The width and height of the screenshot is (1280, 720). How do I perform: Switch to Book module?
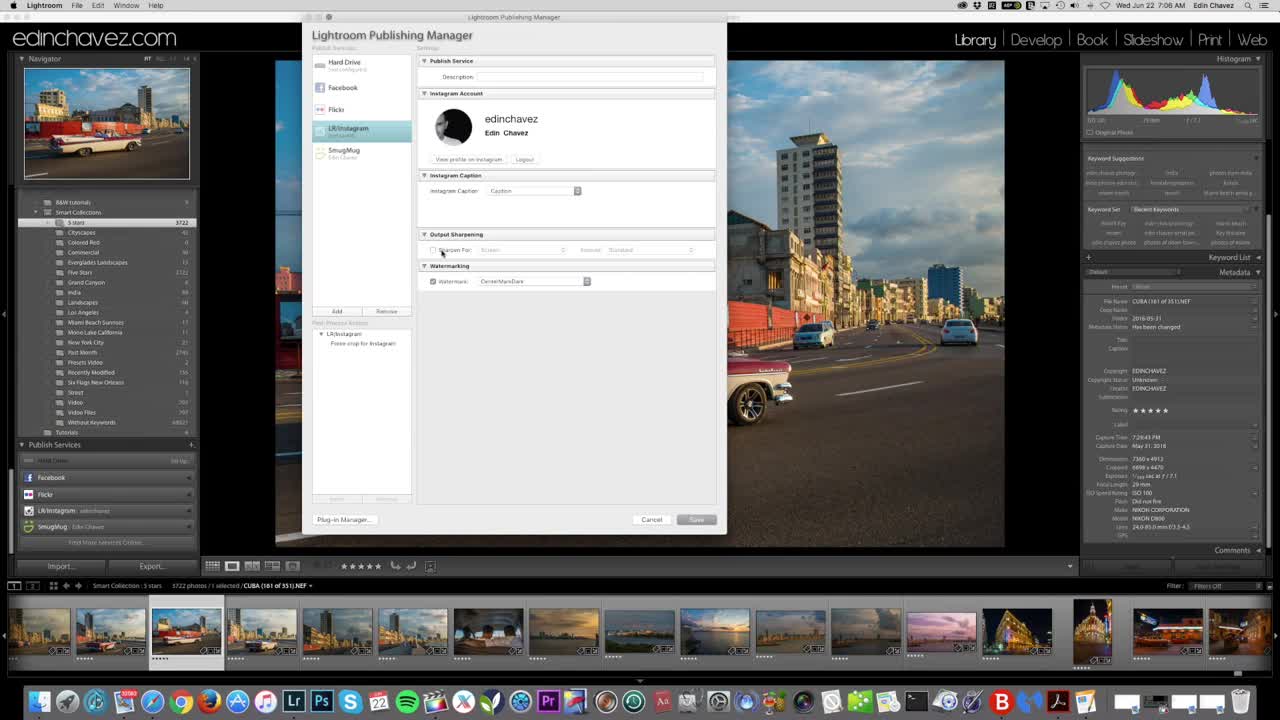[1092, 40]
